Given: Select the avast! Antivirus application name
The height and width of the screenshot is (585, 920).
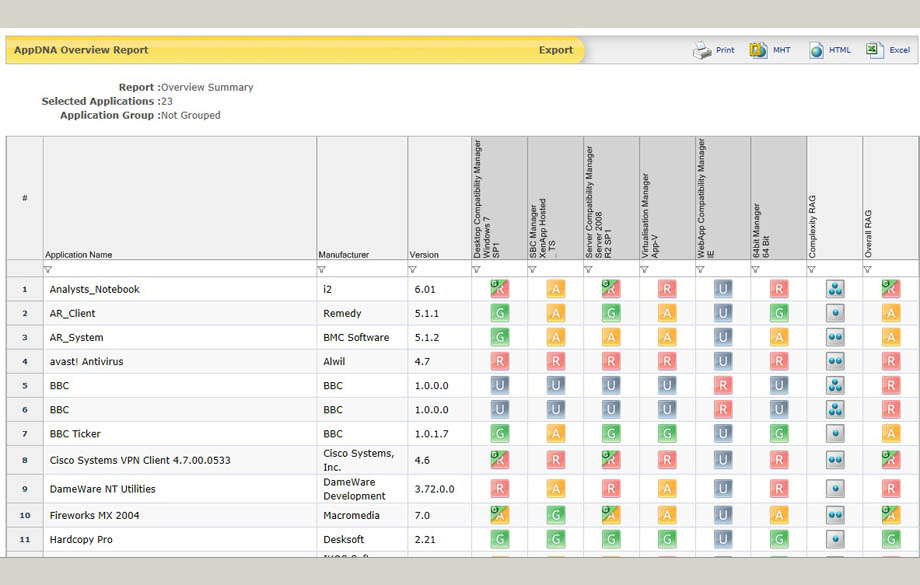Looking at the screenshot, I should pyautogui.click(x=86, y=361).
